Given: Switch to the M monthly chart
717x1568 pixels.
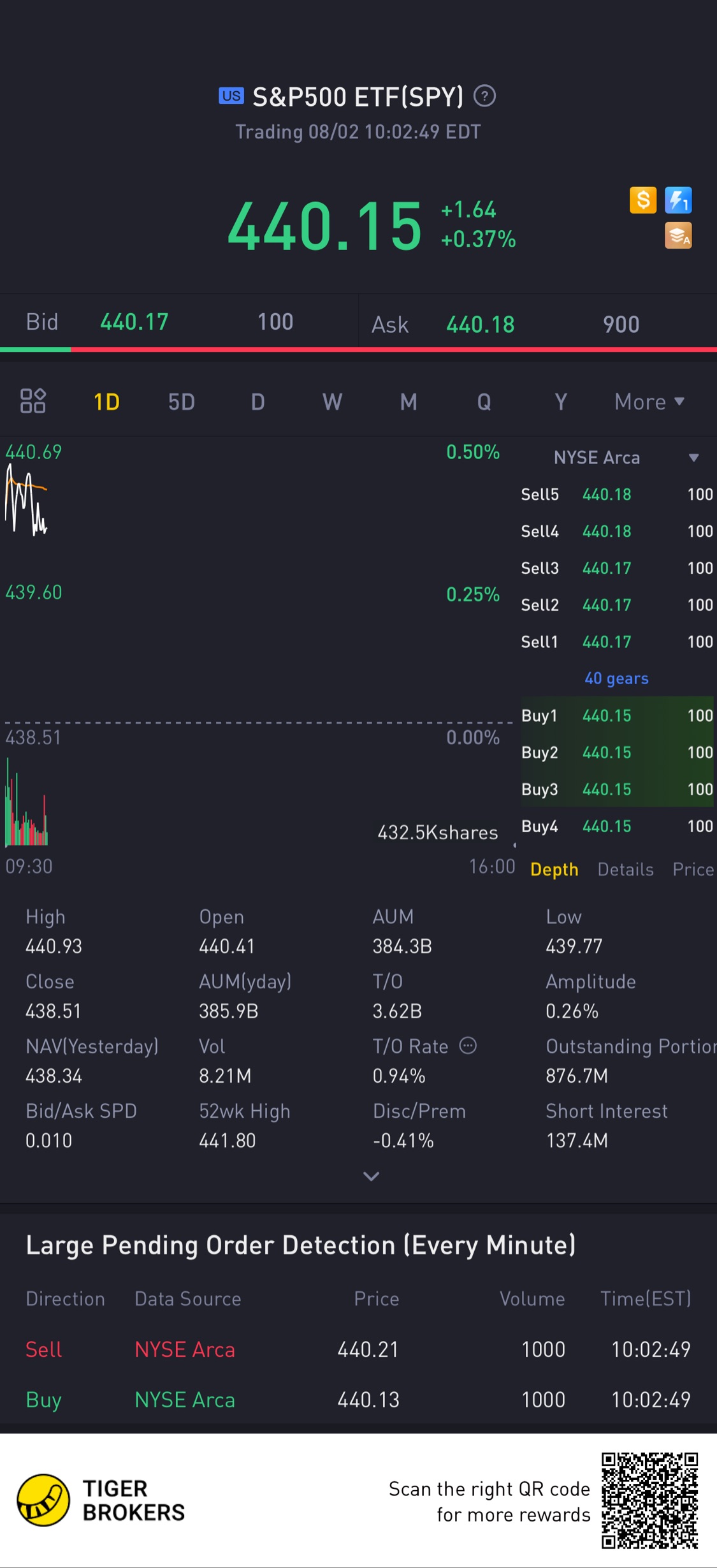Looking at the screenshot, I should (x=409, y=402).
